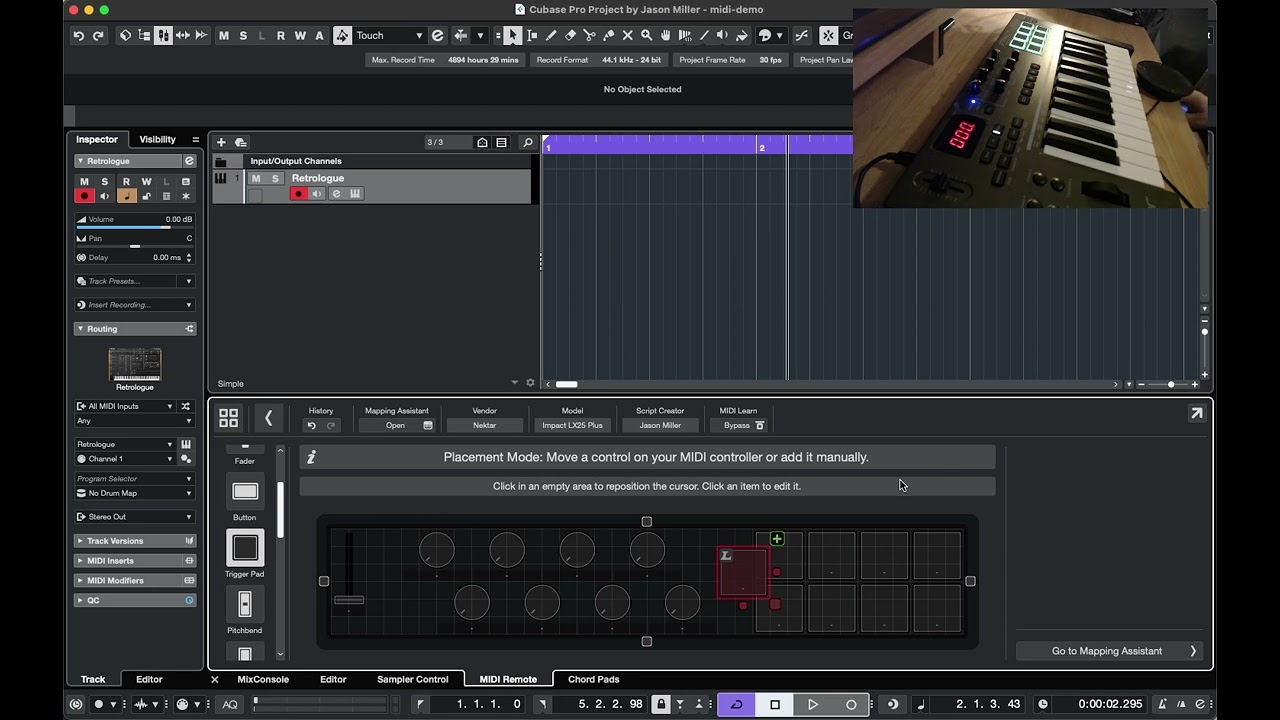
Task: Toggle Inspector Write automation W button
Action: (146, 182)
